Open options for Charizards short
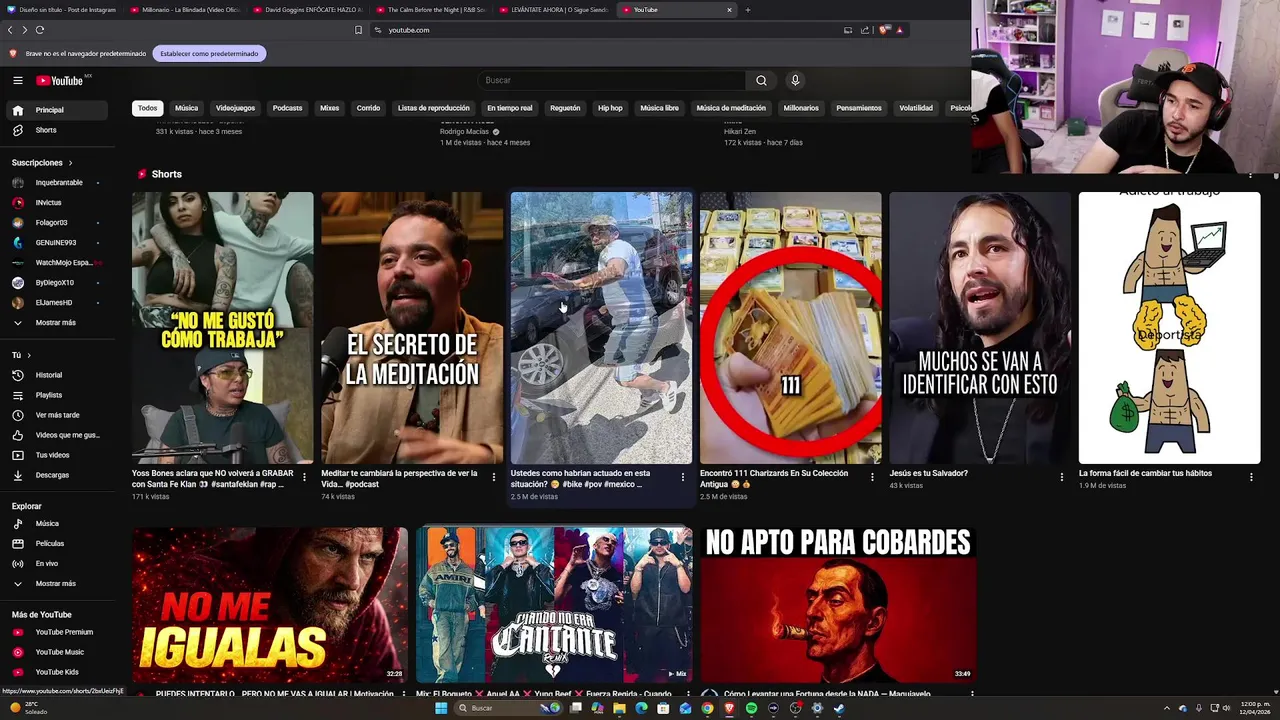The width and height of the screenshot is (1280, 720). pos(872,477)
